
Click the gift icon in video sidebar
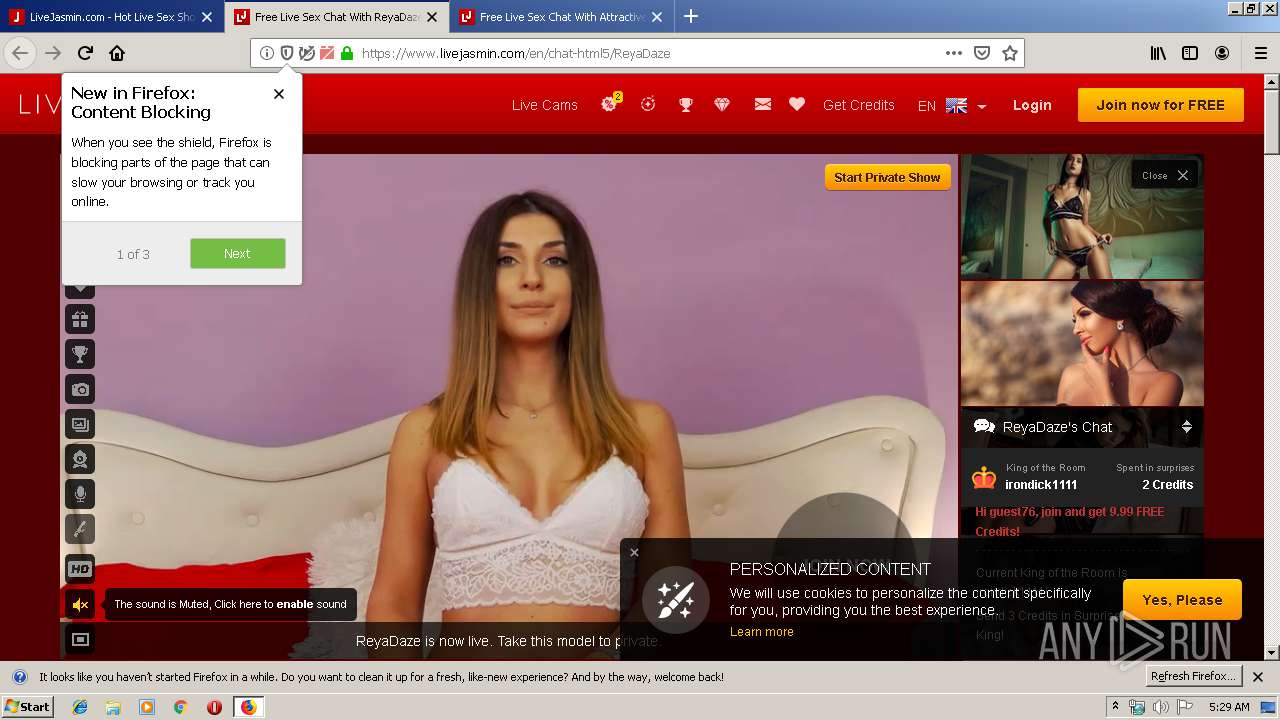(x=80, y=319)
